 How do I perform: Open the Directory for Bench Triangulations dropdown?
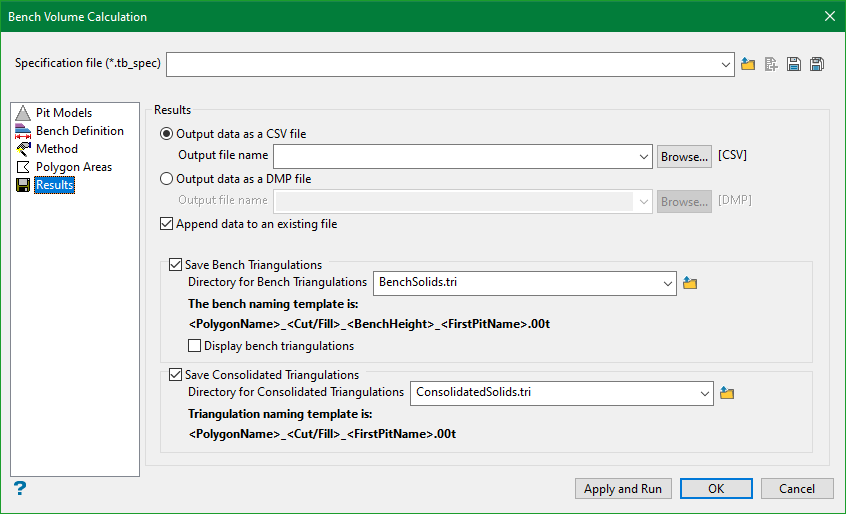667,283
